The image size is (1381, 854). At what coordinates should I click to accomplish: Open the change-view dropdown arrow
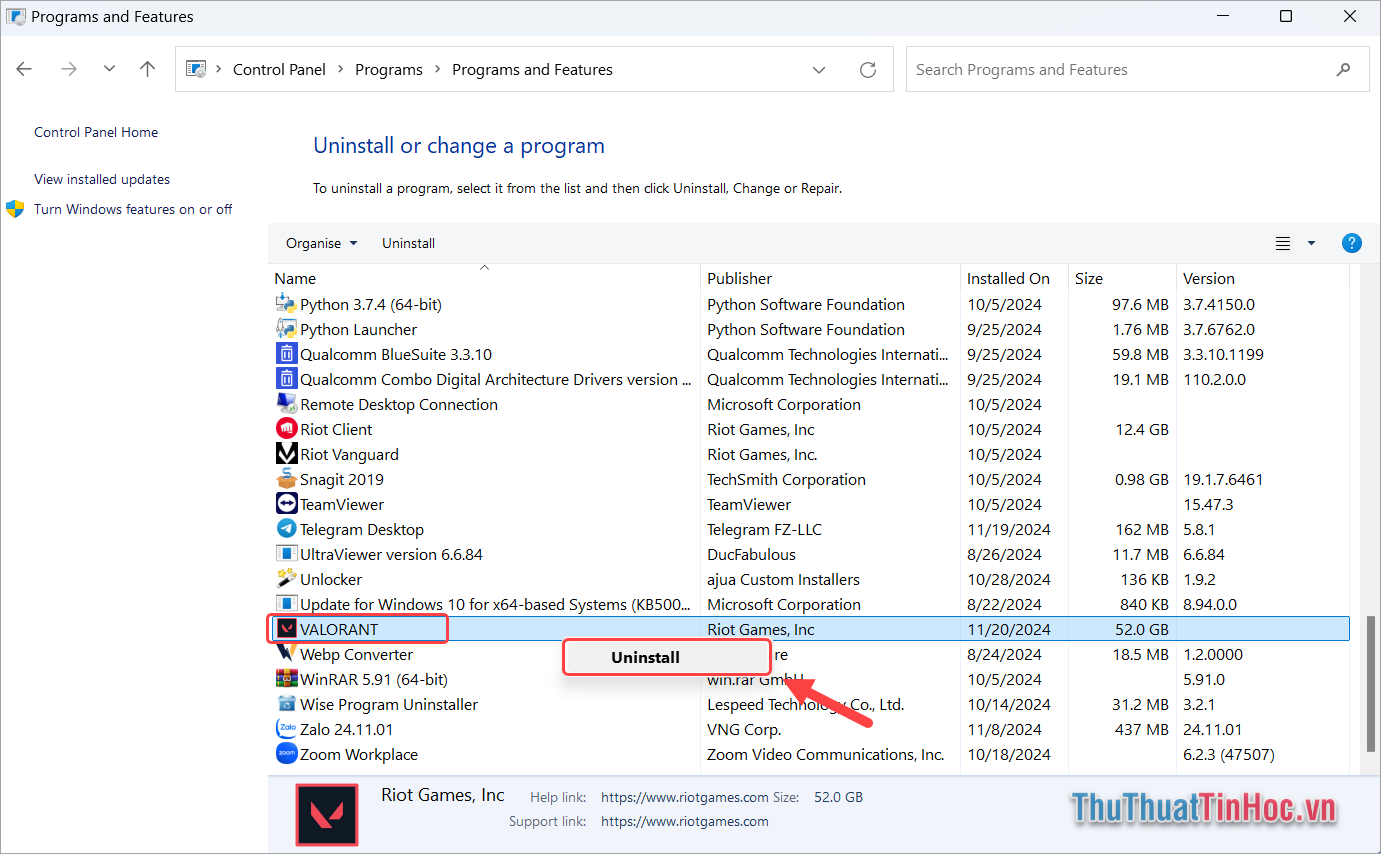coord(1311,242)
